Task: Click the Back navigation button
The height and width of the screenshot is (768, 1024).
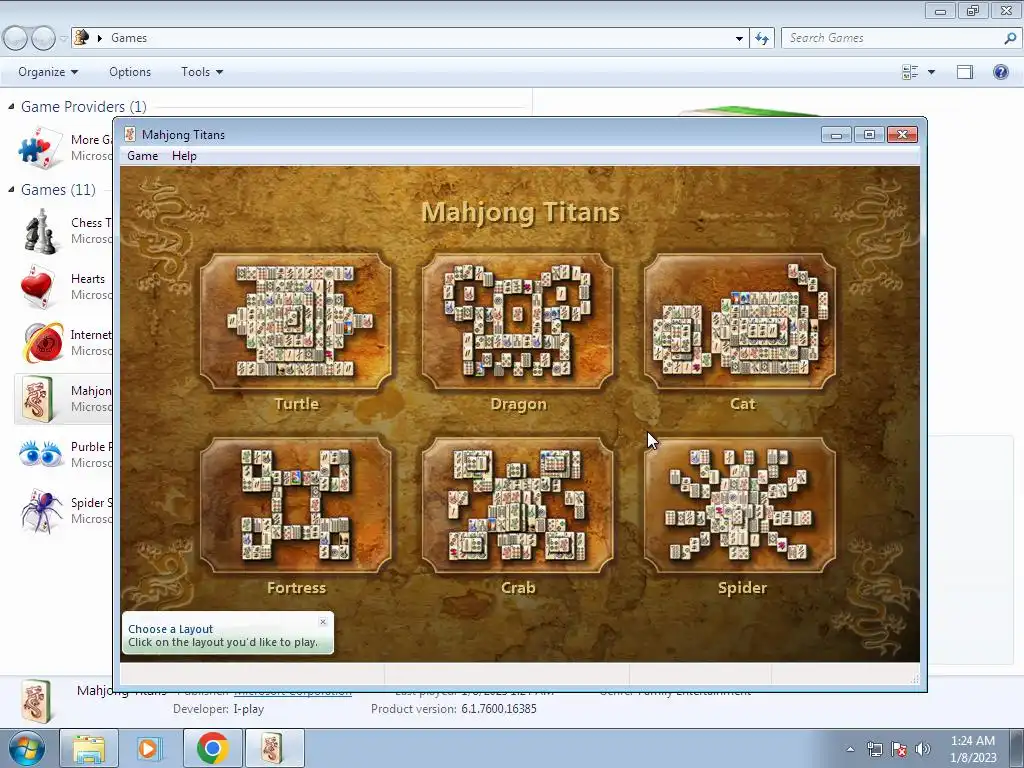Action: (16, 39)
